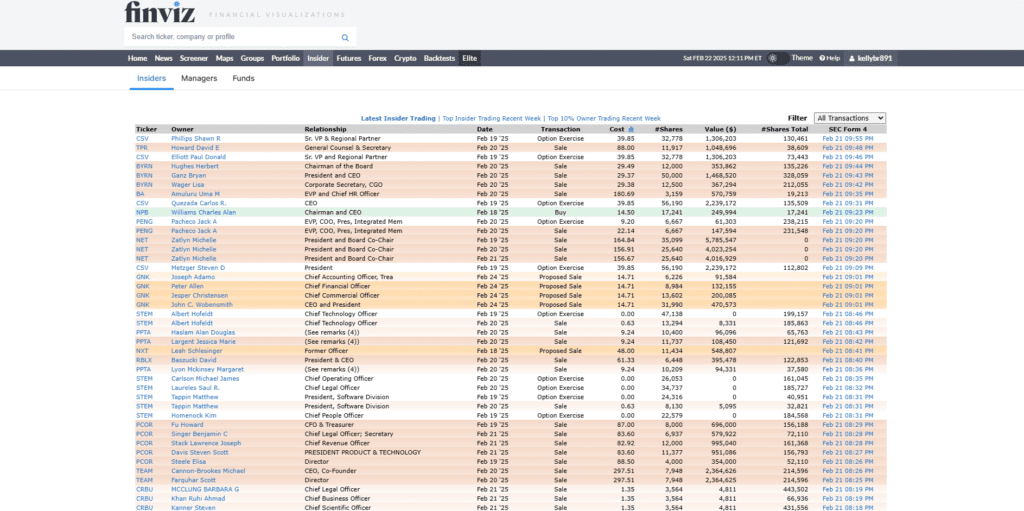The width and height of the screenshot is (1024, 511).
Task: Click the Relationship column header
Action: coord(325,129)
